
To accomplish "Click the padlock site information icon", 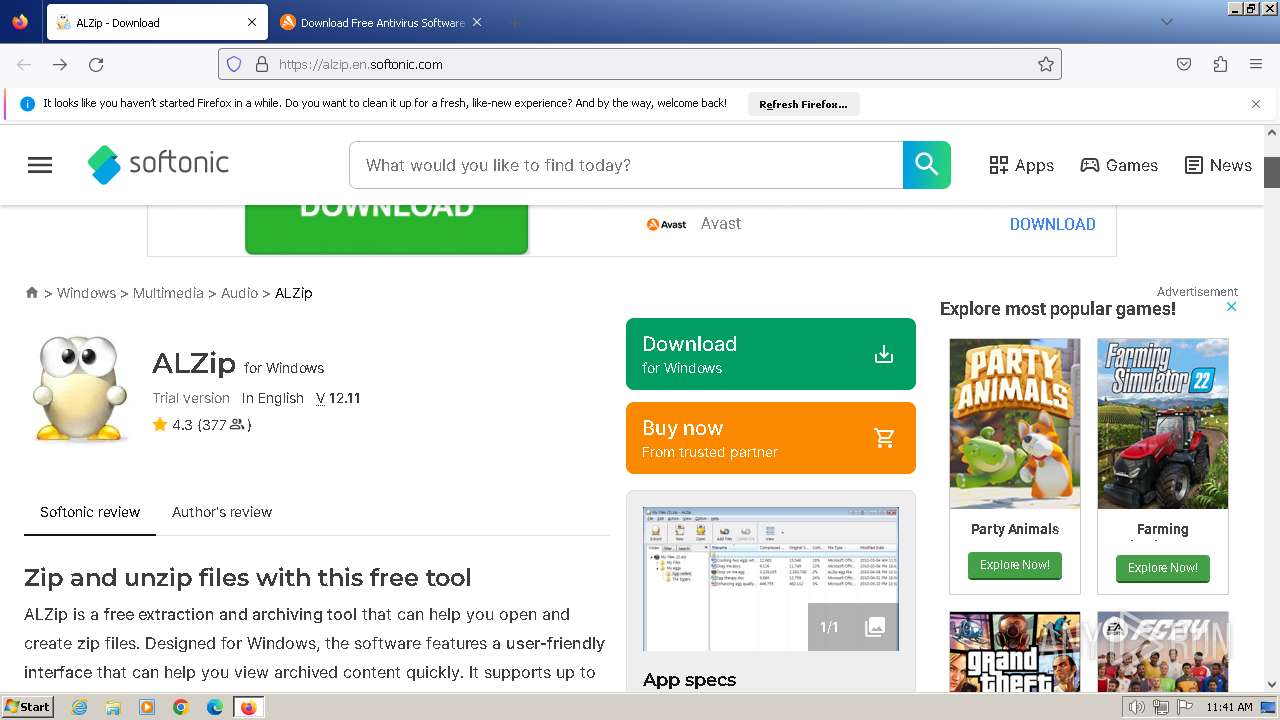I will pos(262,64).
